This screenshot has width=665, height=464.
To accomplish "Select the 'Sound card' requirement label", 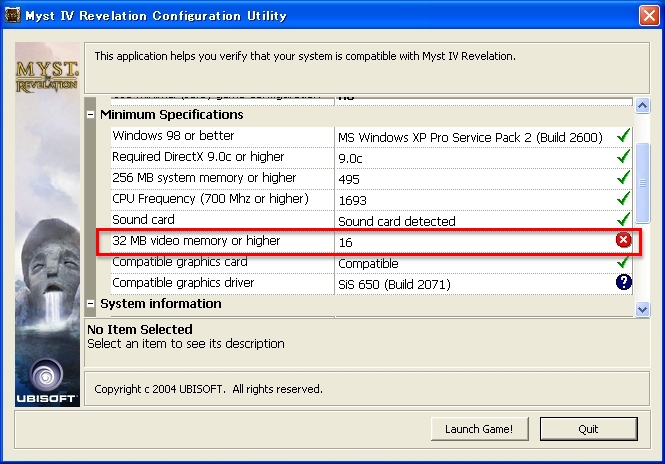I will click(x=143, y=220).
